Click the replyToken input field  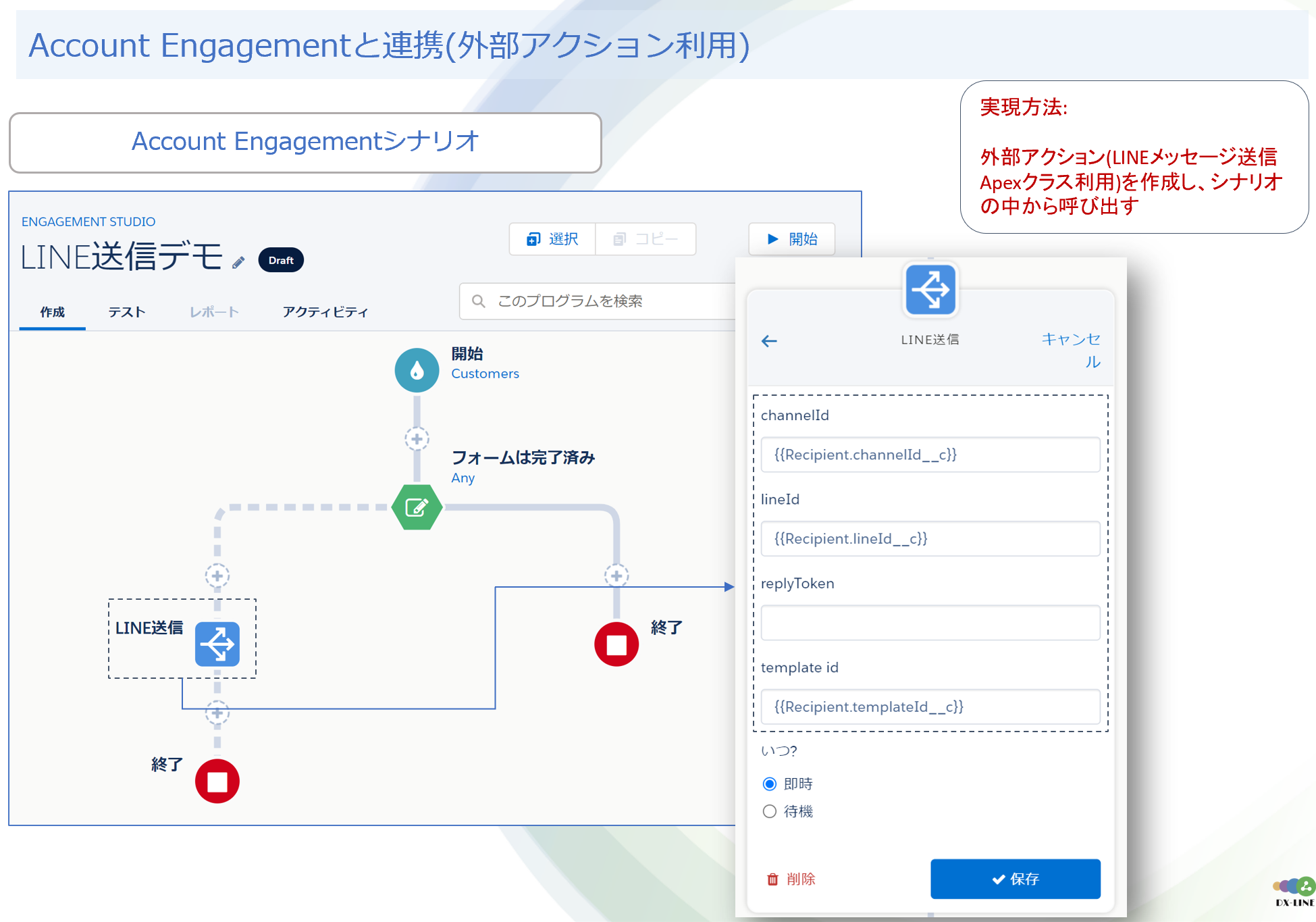[930, 623]
